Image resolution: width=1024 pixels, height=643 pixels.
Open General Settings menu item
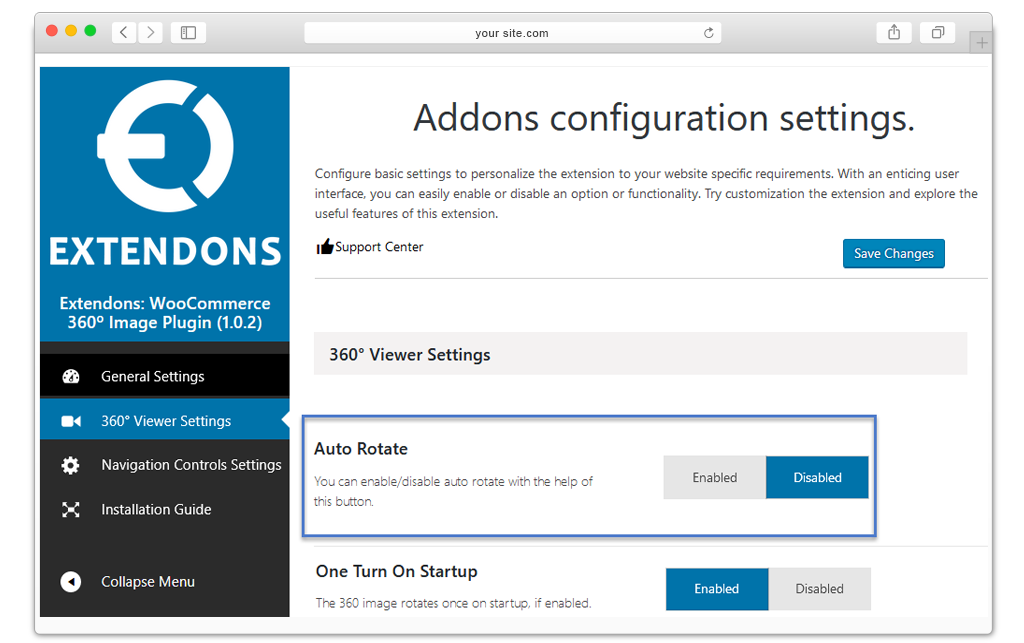click(x=165, y=376)
